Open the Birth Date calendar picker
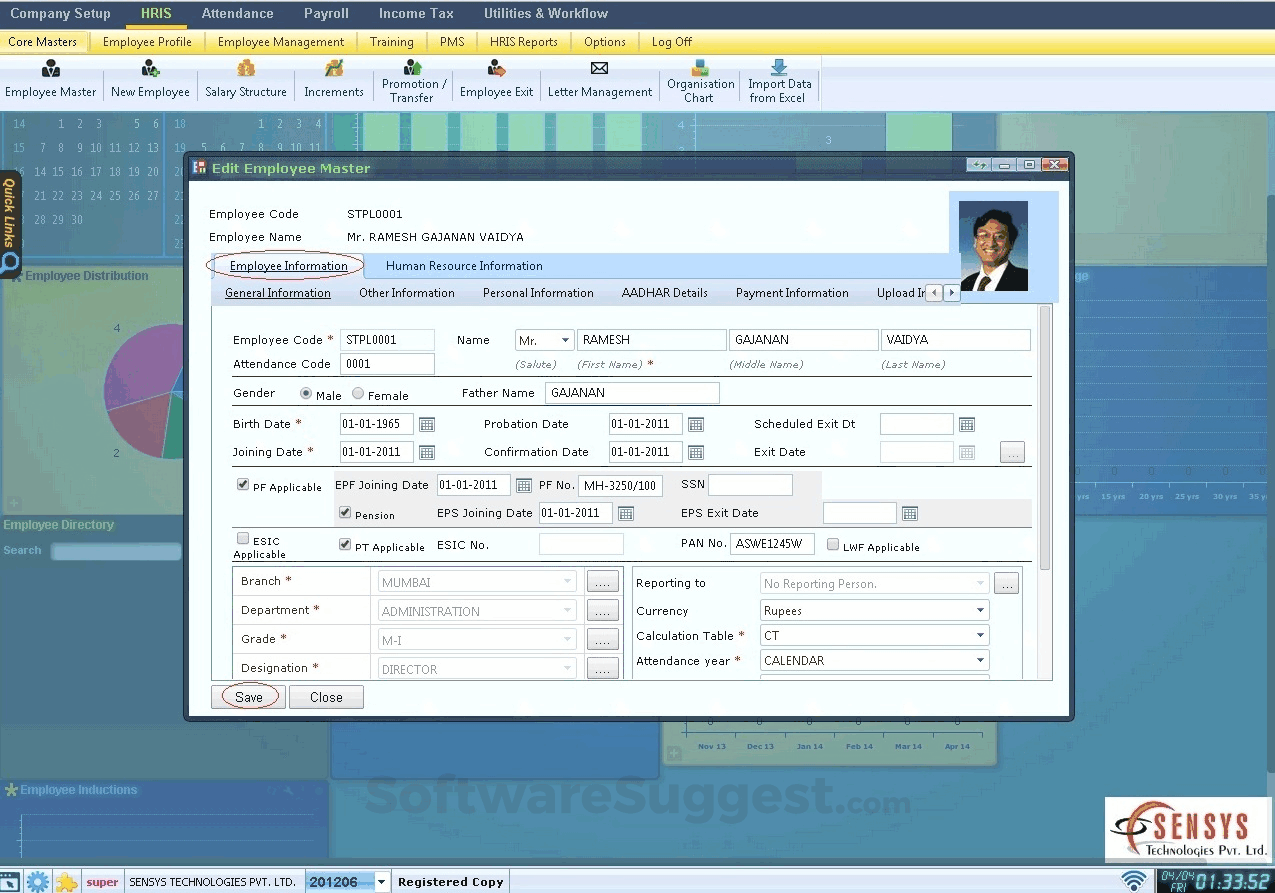This screenshot has width=1275, height=893. click(427, 425)
